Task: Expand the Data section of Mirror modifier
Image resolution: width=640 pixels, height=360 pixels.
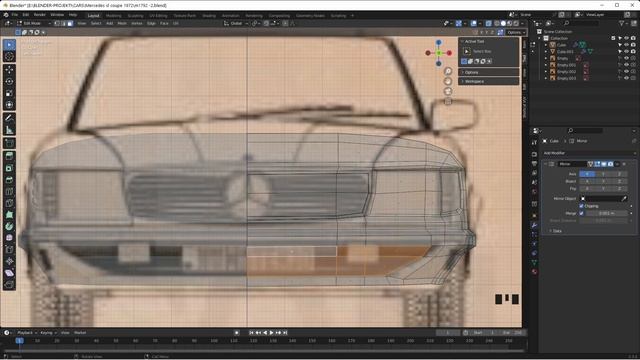Action: point(557,231)
